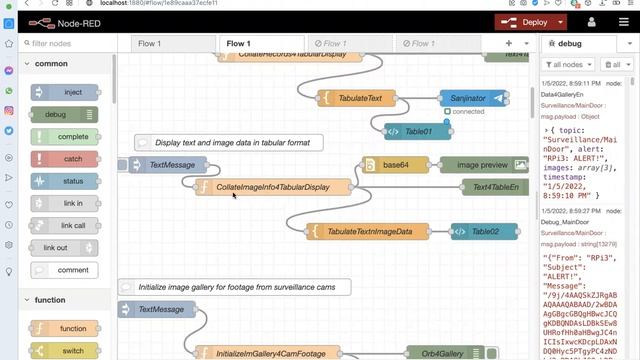
Task: Collapse the function palette category
Action: (65, 300)
